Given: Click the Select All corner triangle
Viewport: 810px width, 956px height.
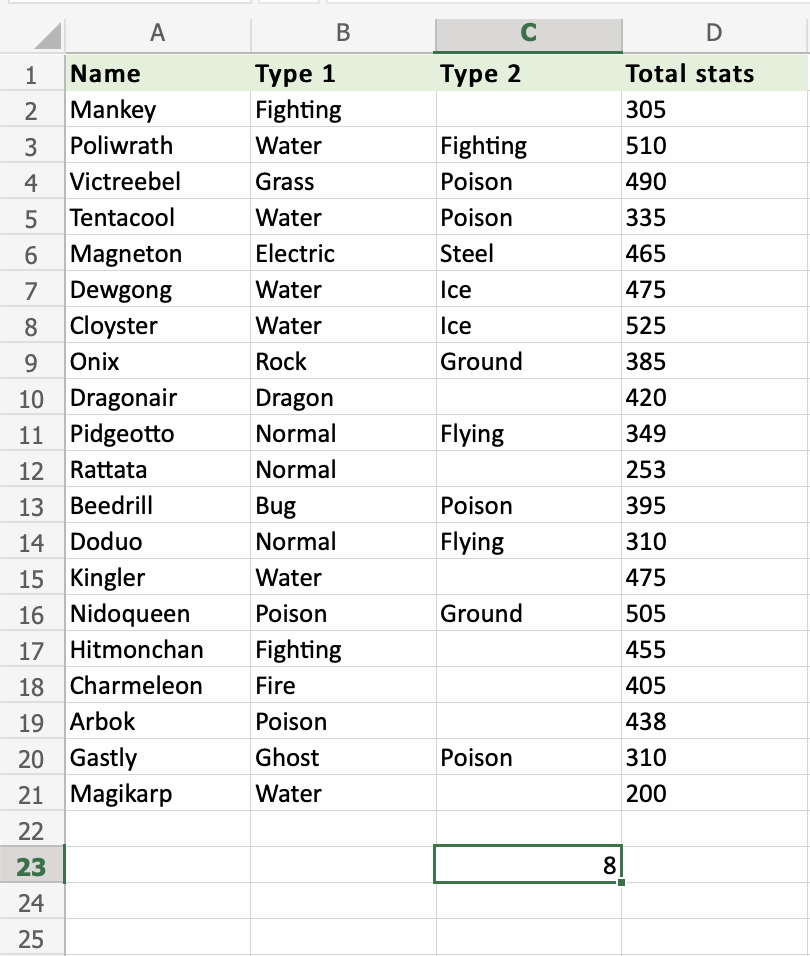Looking at the screenshot, I should (44, 36).
